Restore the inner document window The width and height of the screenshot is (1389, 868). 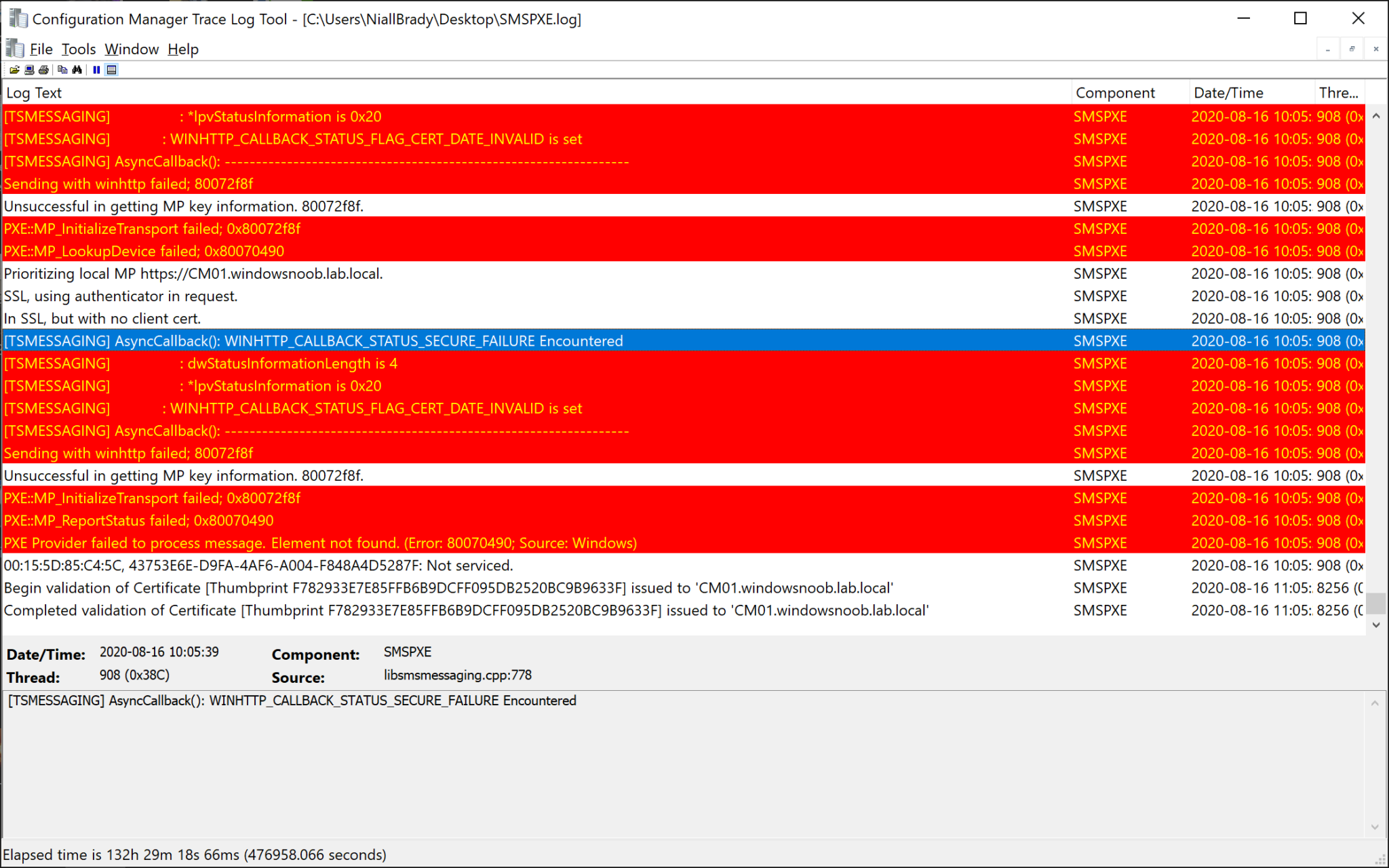click(x=1352, y=49)
